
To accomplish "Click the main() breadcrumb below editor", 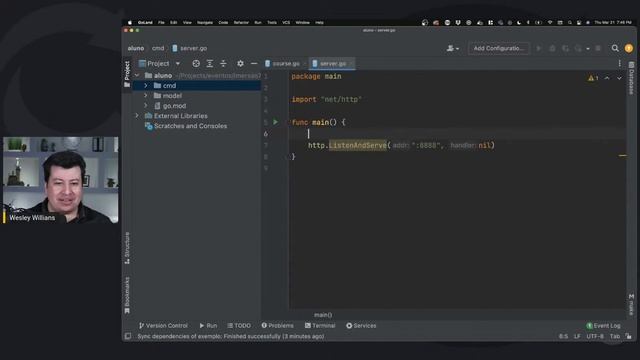I will [x=323, y=315].
